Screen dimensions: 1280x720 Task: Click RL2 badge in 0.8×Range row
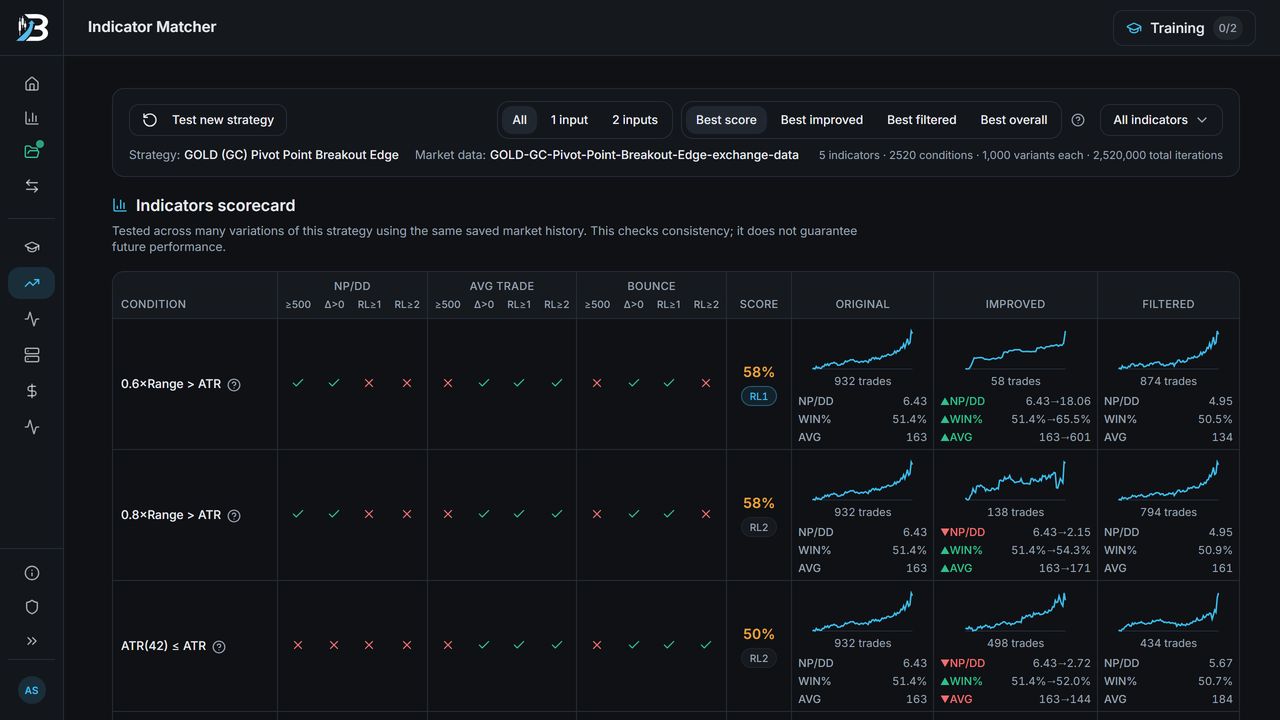click(x=759, y=527)
